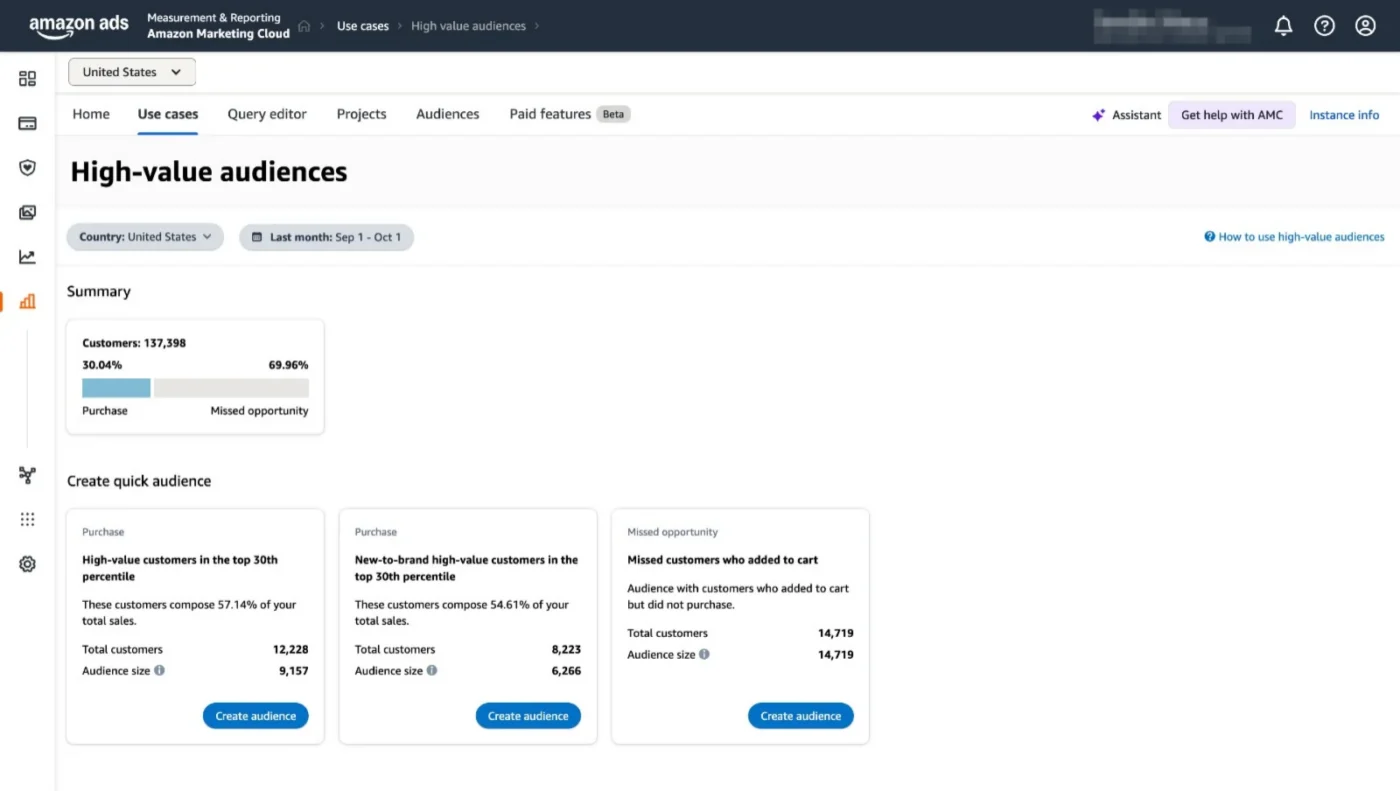
Task: Open the Last month date range filter
Action: pos(326,237)
